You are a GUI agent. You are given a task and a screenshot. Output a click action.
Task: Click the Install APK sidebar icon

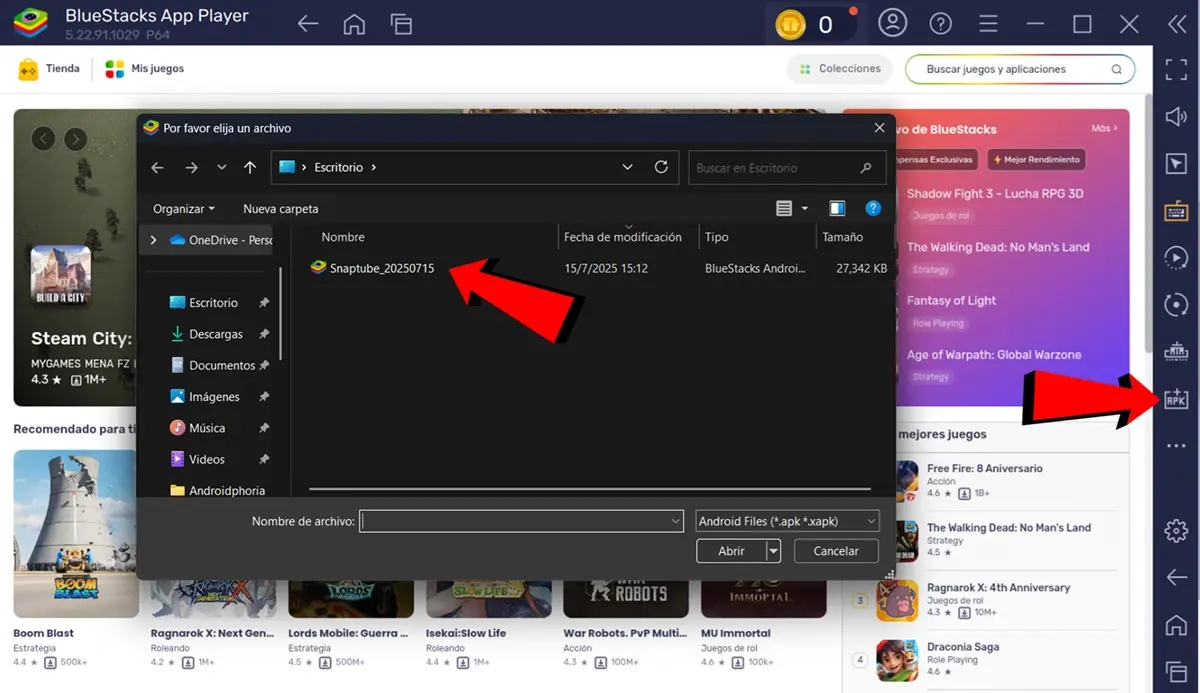1176,400
